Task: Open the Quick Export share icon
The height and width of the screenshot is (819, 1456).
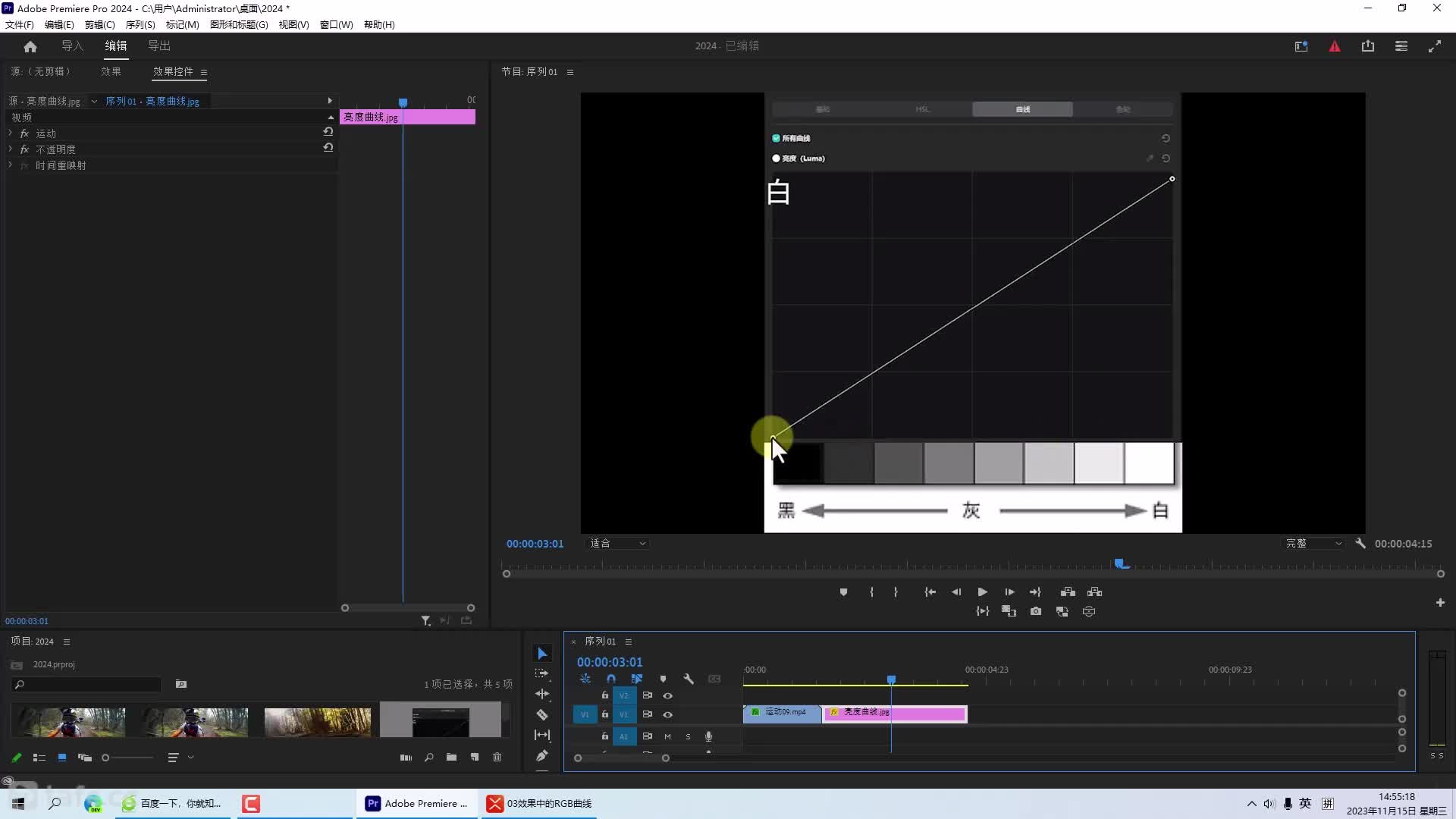Action: coord(1368,46)
